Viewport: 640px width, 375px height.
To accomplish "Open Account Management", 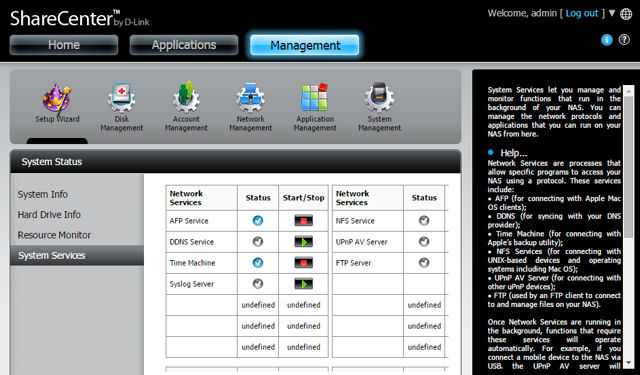I will [x=186, y=107].
